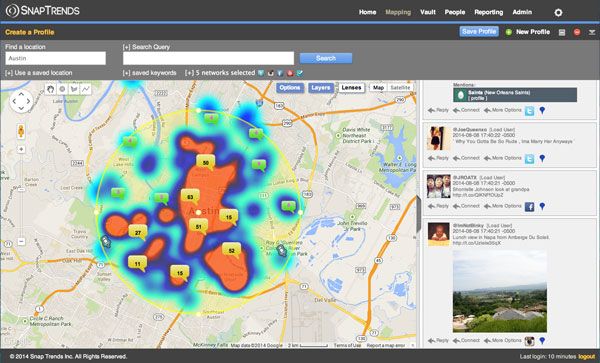
Task: Open Mapping in top navigation
Action: click(398, 12)
